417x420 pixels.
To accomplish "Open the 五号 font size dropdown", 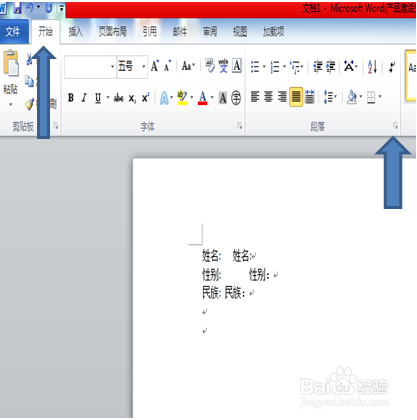I will [x=144, y=67].
